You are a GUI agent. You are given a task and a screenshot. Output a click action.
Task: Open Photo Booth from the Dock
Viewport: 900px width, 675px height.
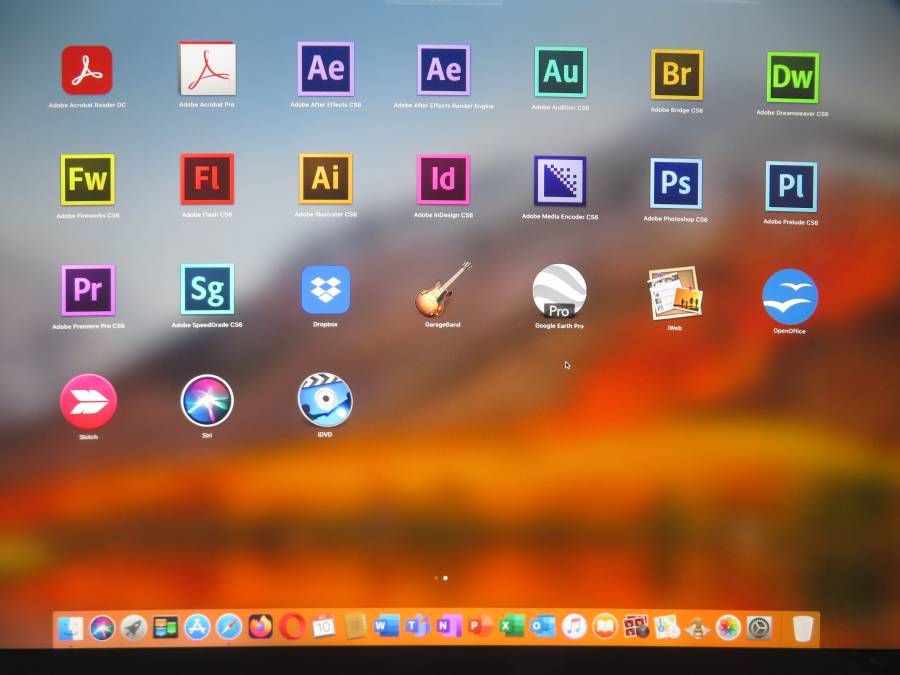pyautogui.click(x=636, y=627)
